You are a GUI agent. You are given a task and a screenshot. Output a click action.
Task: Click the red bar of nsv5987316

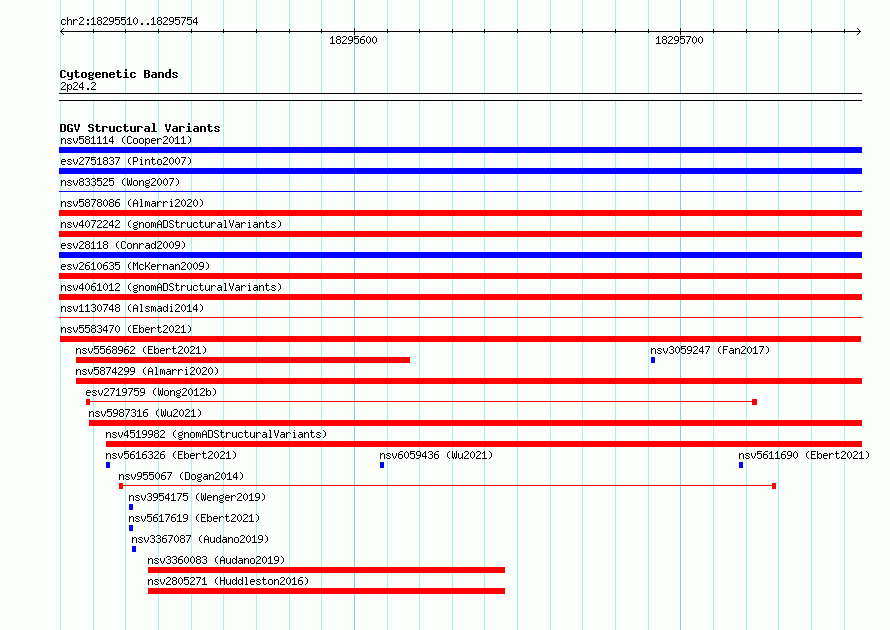[476, 423]
